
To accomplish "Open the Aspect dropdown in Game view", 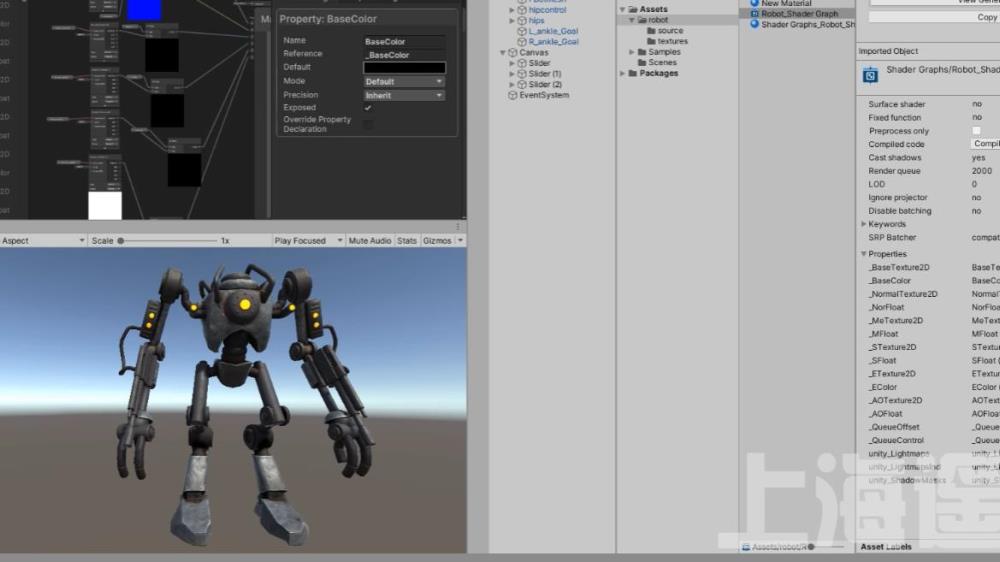I will click(x=43, y=240).
